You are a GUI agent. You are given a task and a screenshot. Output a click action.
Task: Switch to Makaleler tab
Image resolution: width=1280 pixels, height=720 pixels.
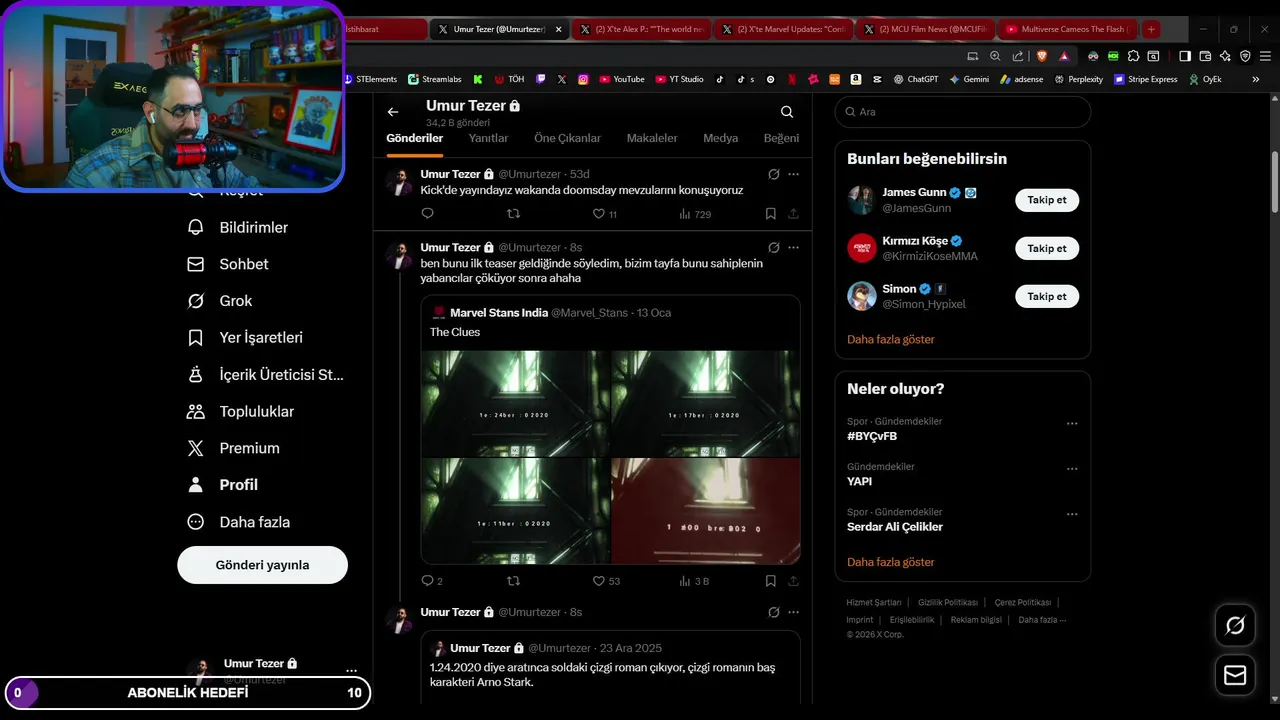[652, 139]
